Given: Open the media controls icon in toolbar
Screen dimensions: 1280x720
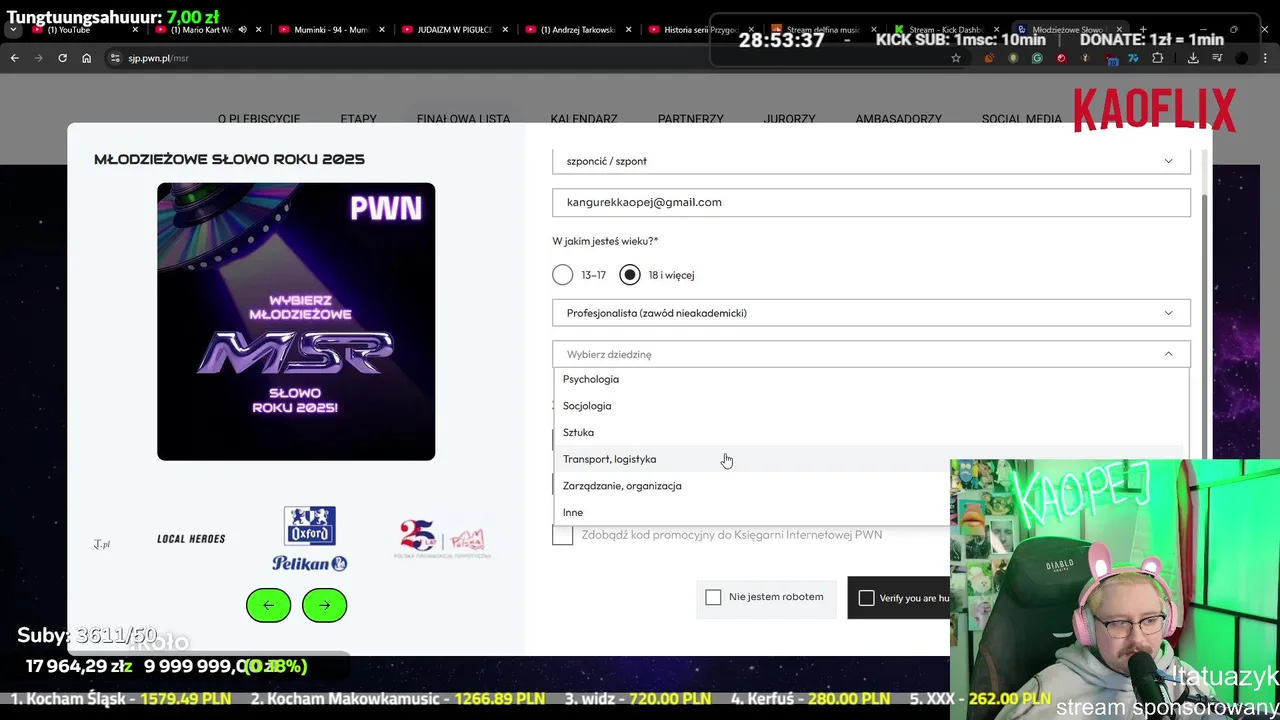Looking at the screenshot, I should [x=1217, y=58].
